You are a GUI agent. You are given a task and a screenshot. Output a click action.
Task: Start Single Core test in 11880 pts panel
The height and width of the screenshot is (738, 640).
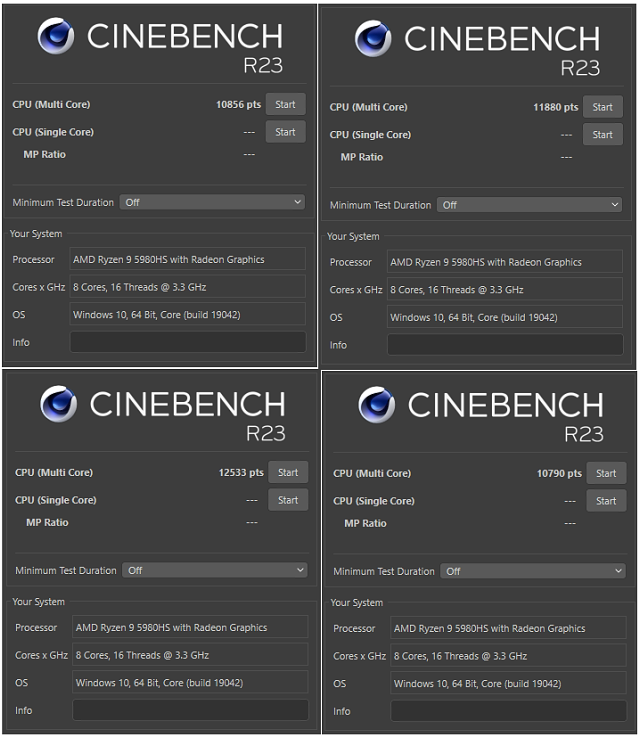603,135
